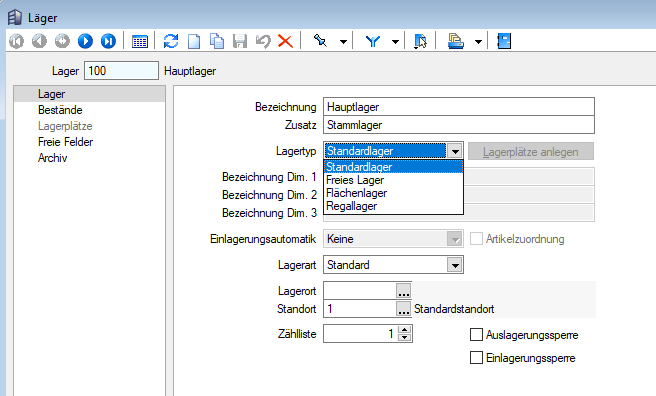
Task: Click the Läger window title icon
Action: [15, 18]
